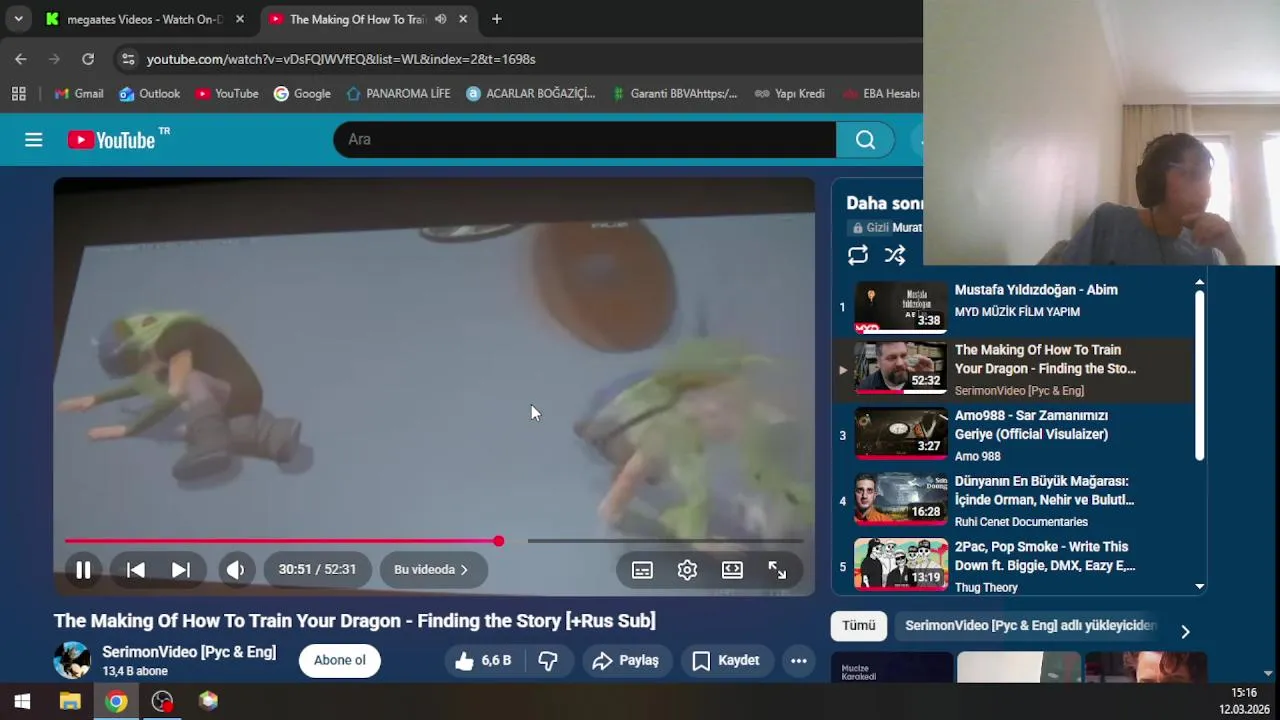
Task: Open the colorful cube app in taskbar
Action: tap(208, 701)
